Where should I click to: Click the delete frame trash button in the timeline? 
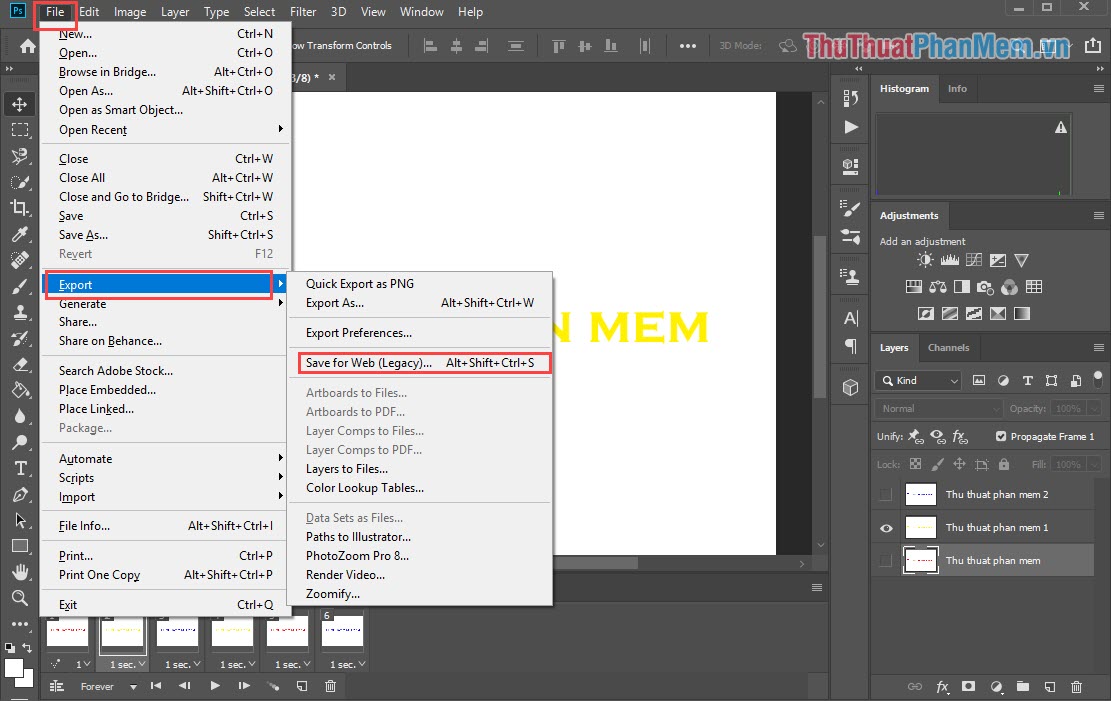pyautogui.click(x=331, y=686)
